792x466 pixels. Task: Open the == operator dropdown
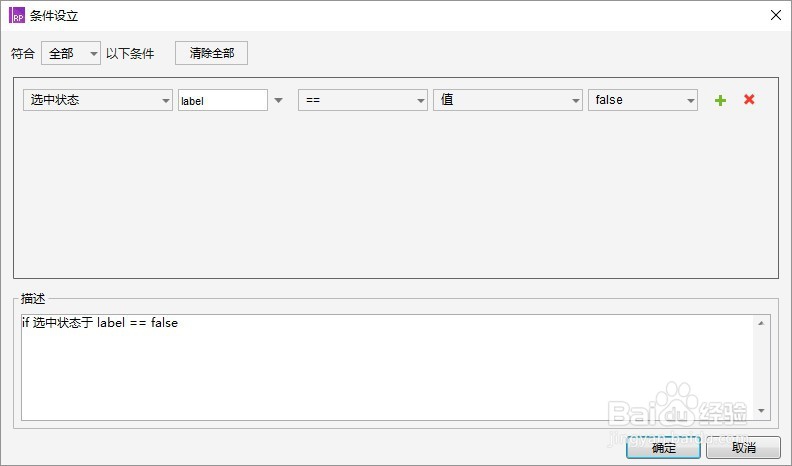click(363, 100)
